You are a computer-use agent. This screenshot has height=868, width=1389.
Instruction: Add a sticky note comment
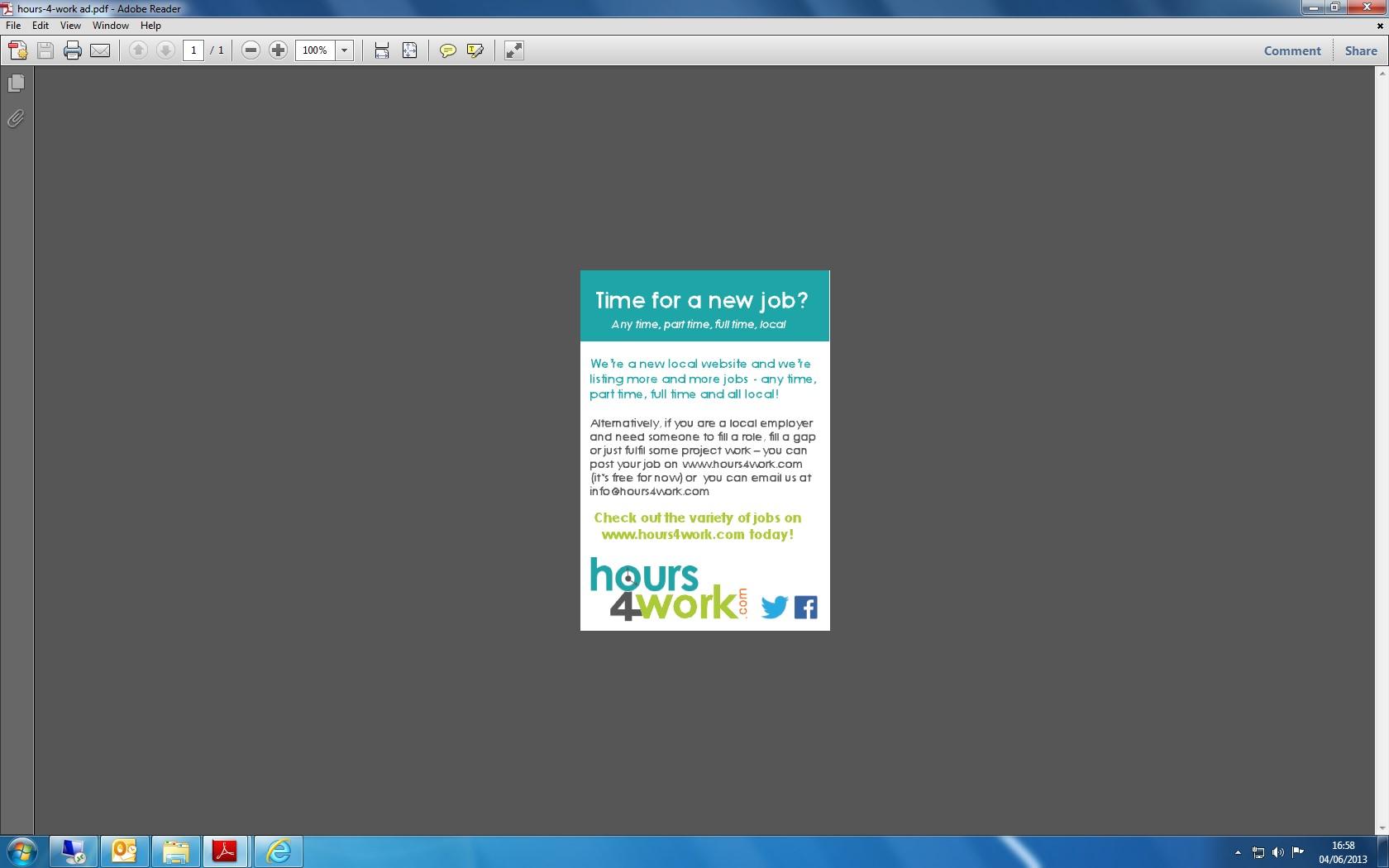(447, 50)
